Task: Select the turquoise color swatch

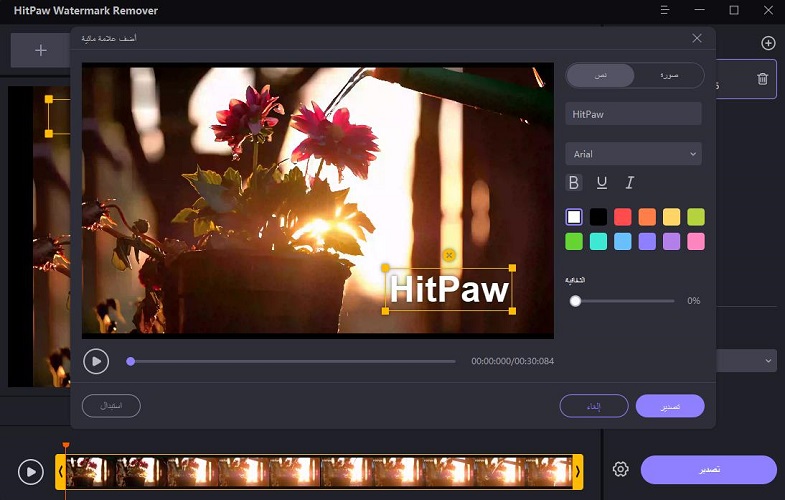Action: coord(598,241)
